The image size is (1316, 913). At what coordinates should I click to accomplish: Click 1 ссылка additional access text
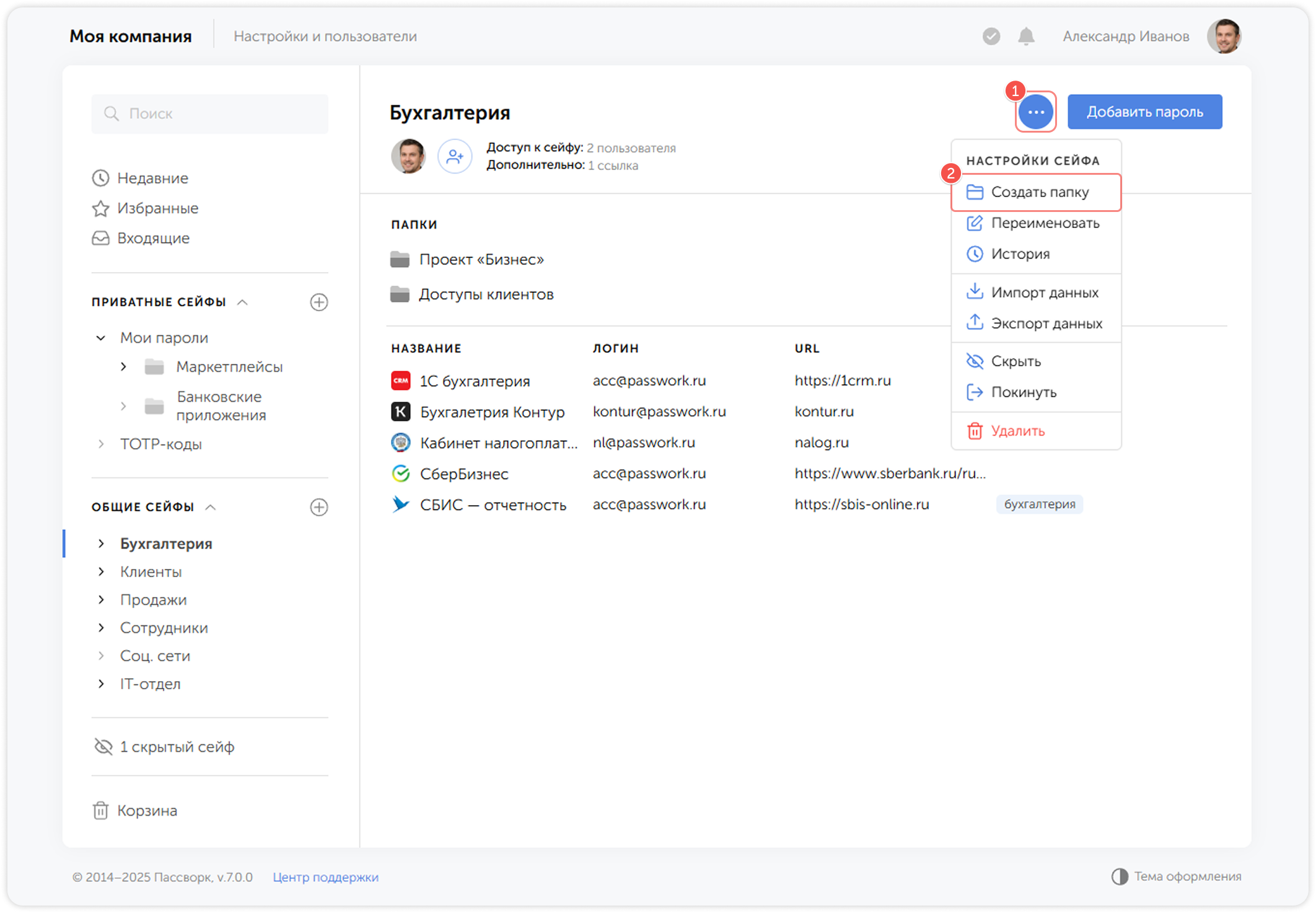pyautogui.click(x=613, y=165)
